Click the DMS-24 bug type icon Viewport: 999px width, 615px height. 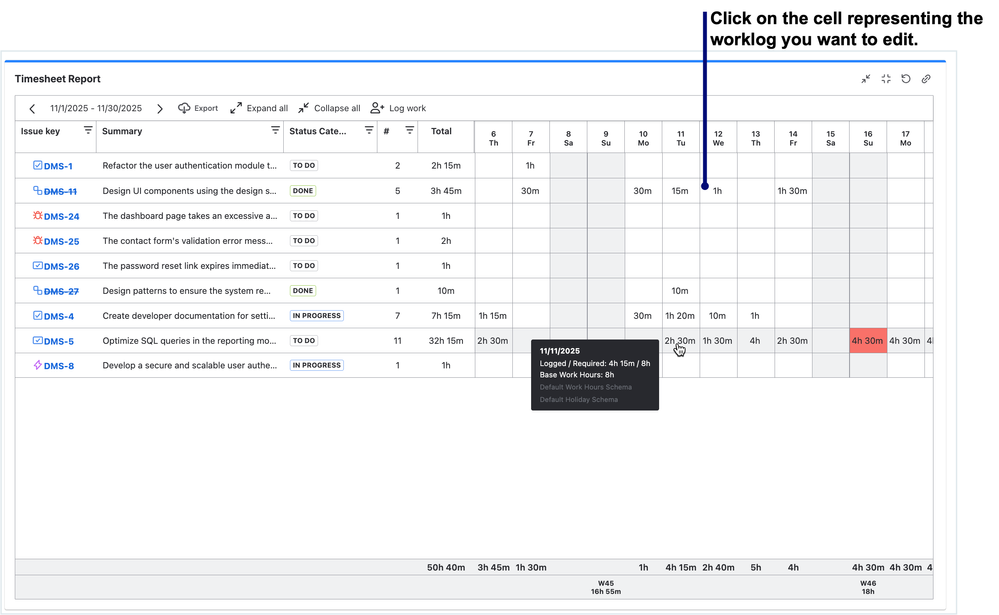38,215
